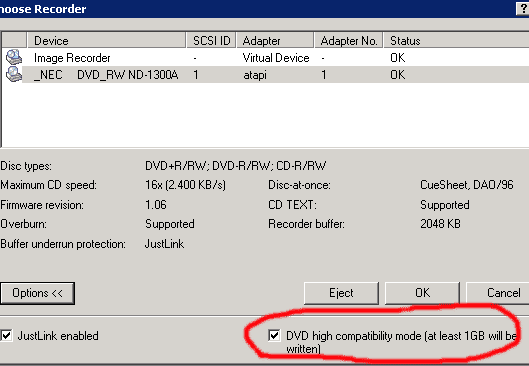
Task: Click the Adapter column header
Action: 275,41
